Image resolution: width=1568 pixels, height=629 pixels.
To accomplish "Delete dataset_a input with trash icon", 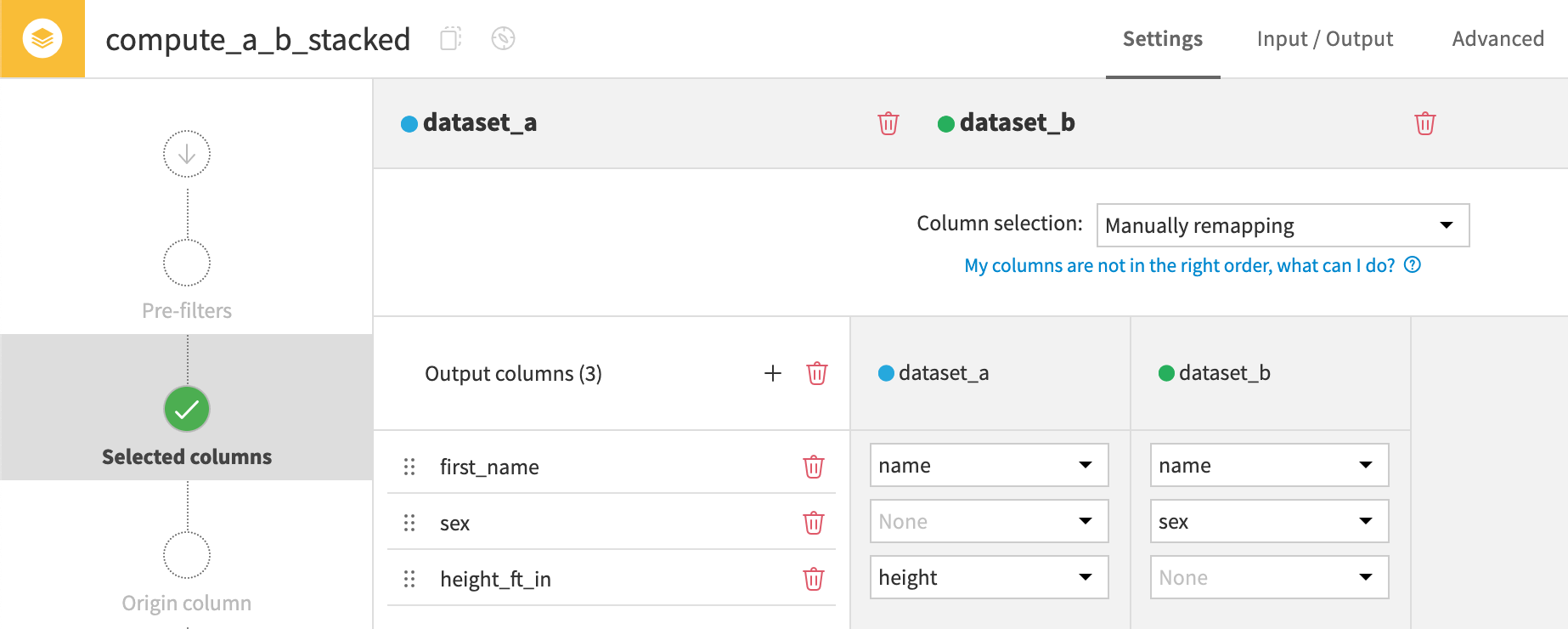I will (x=888, y=123).
